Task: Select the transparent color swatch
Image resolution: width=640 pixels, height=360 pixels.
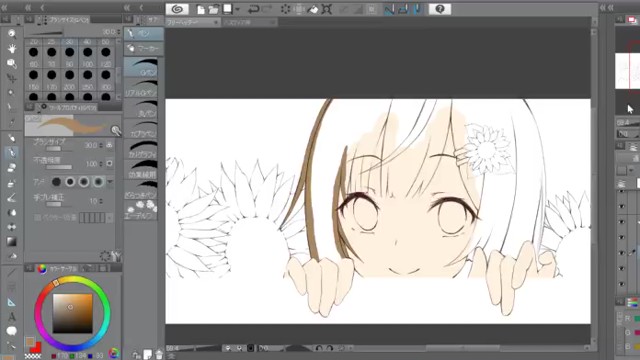Action: (x=33, y=356)
